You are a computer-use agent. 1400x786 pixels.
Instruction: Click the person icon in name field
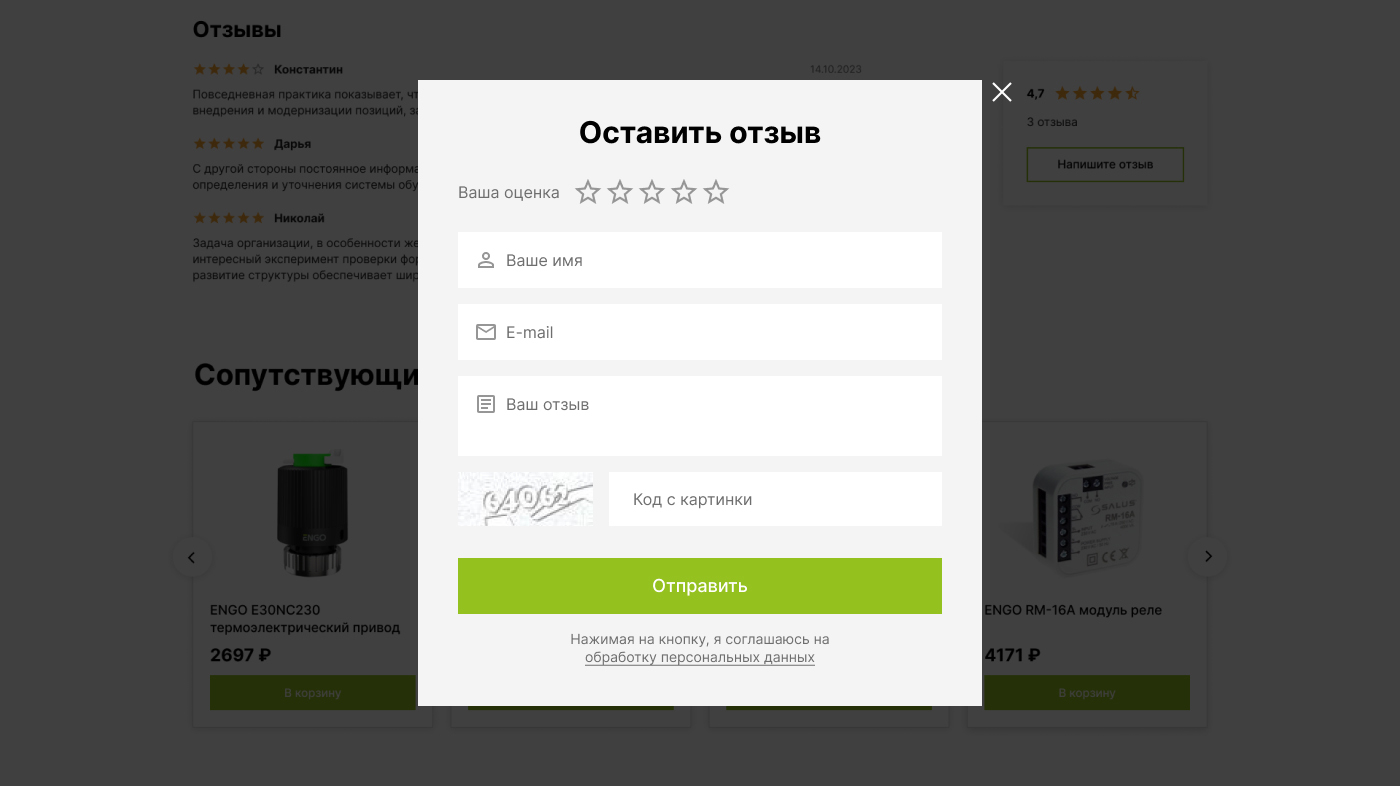(x=486, y=260)
